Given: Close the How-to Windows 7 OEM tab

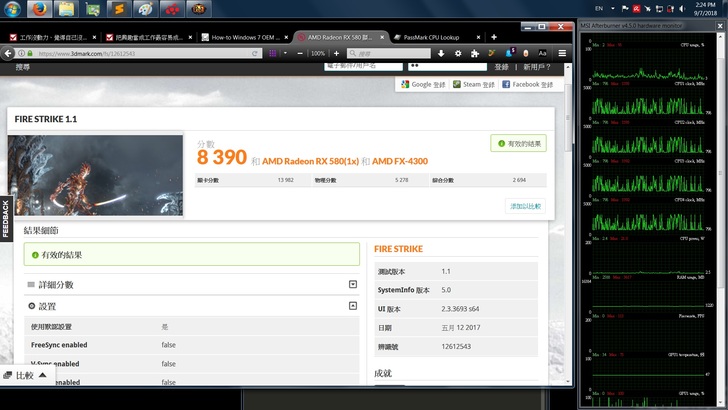Looking at the screenshot, I should 286,37.
